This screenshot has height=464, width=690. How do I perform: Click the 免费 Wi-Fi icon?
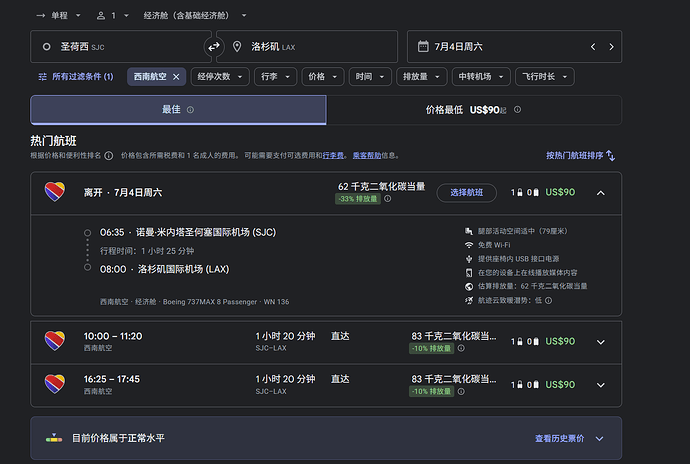[469, 245]
